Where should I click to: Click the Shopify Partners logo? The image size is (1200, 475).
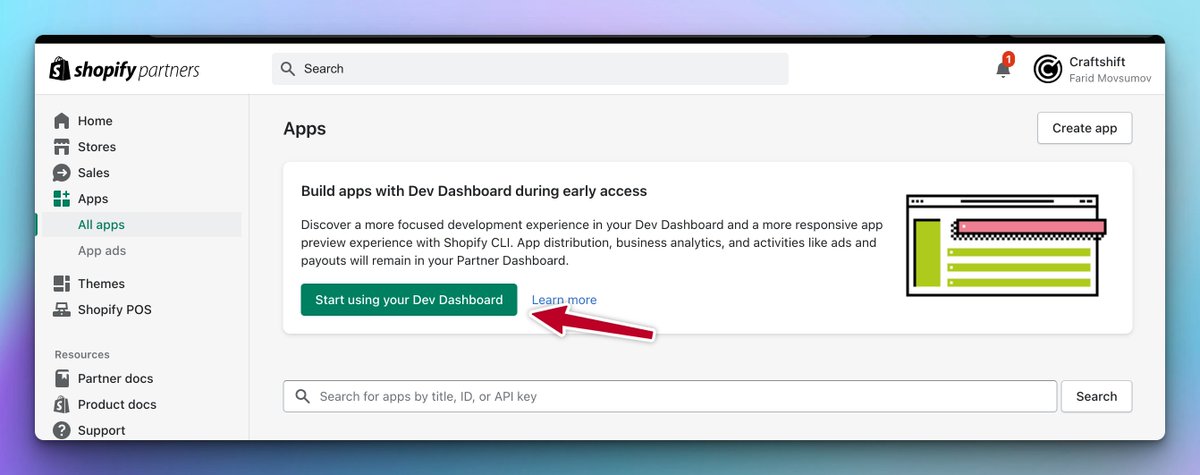[124, 69]
